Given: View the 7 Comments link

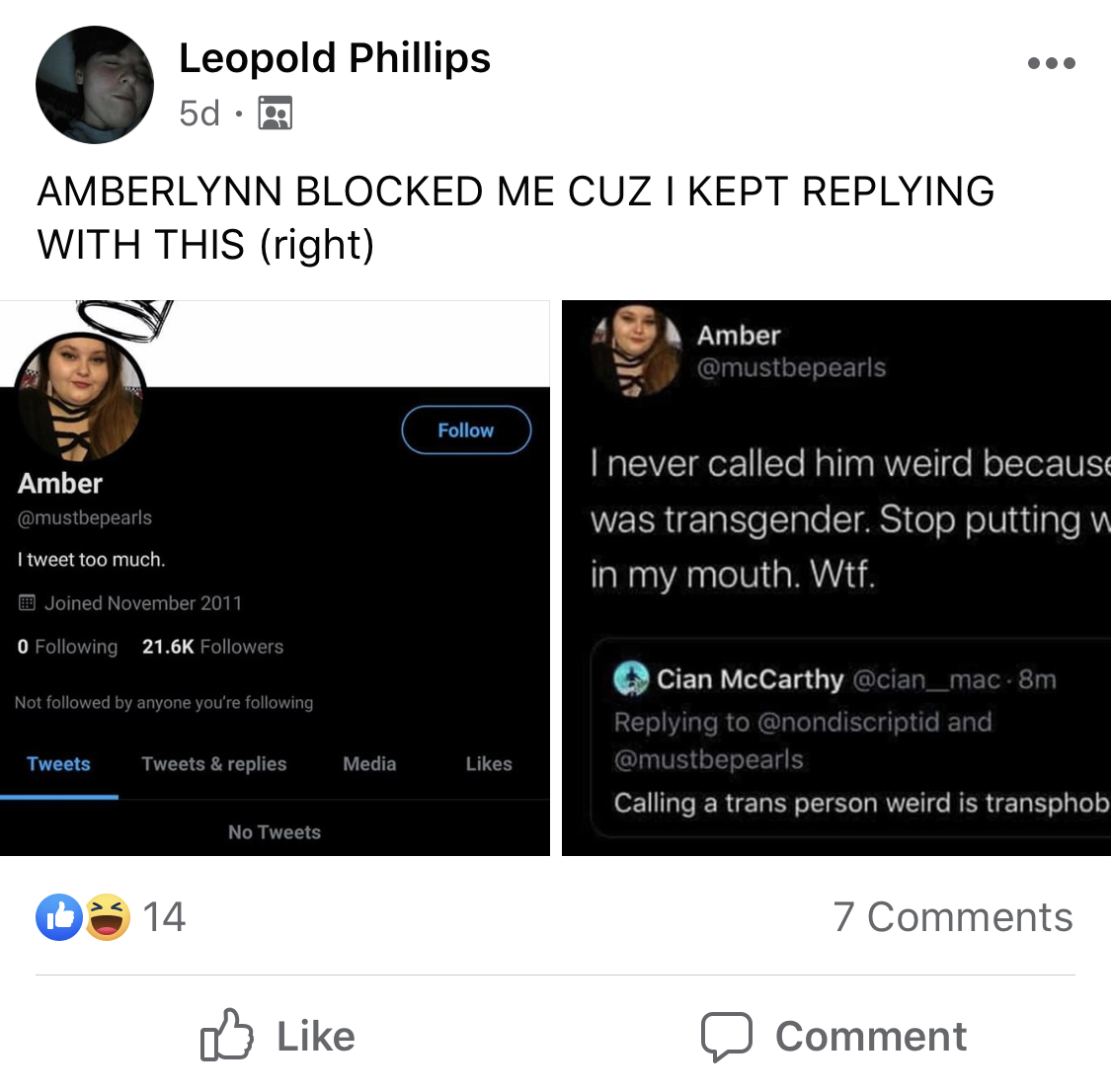Looking at the screenshot, I should pyautogui.click(x=953, y=916).
